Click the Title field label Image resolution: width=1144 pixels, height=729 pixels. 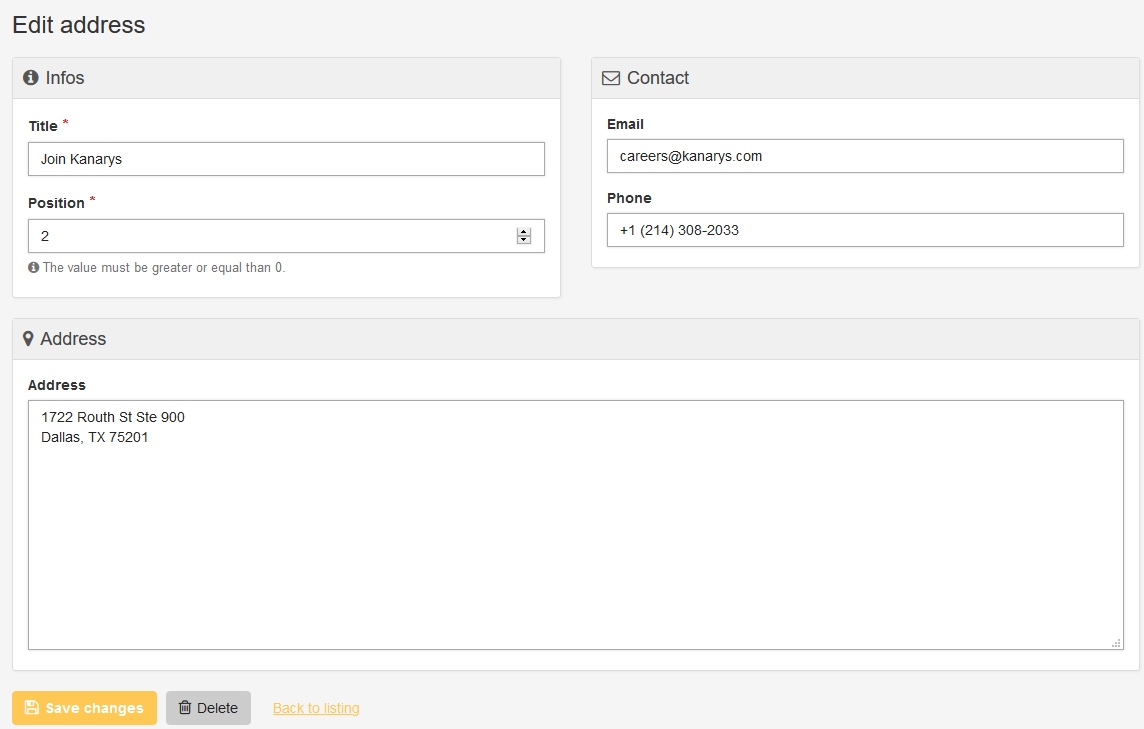click(43, 126)
